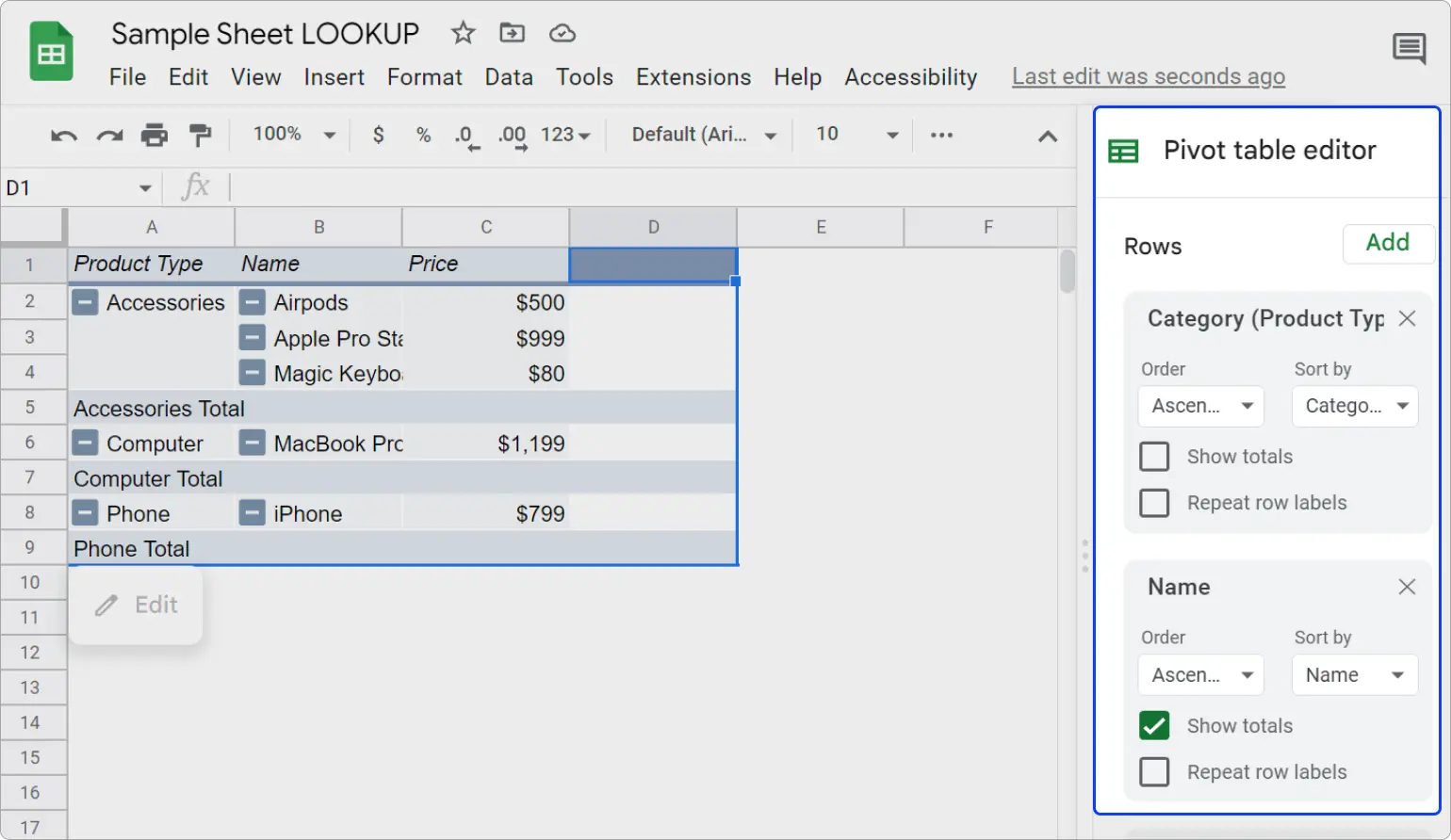1451x840 pixels.
Task: Decrease decimal places
Action: 465,136
